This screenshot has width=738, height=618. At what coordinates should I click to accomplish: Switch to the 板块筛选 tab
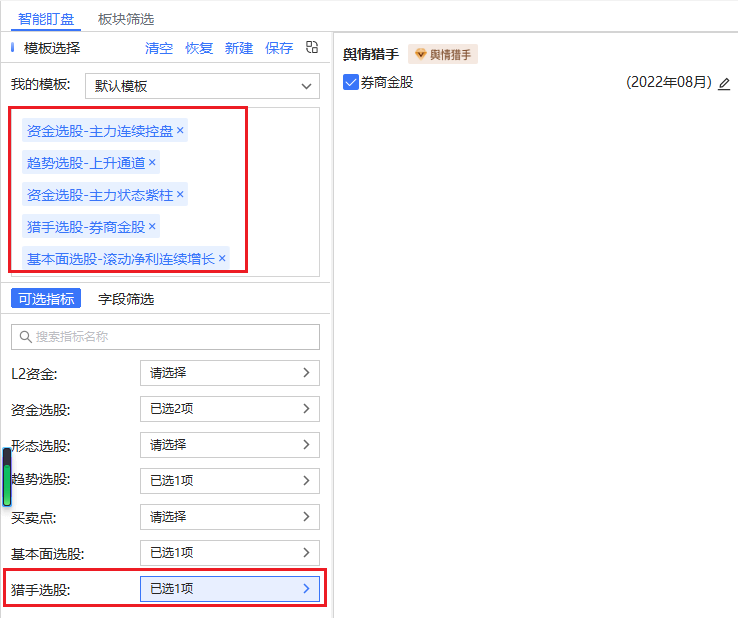pyautogui.click(x=126, y=19)
